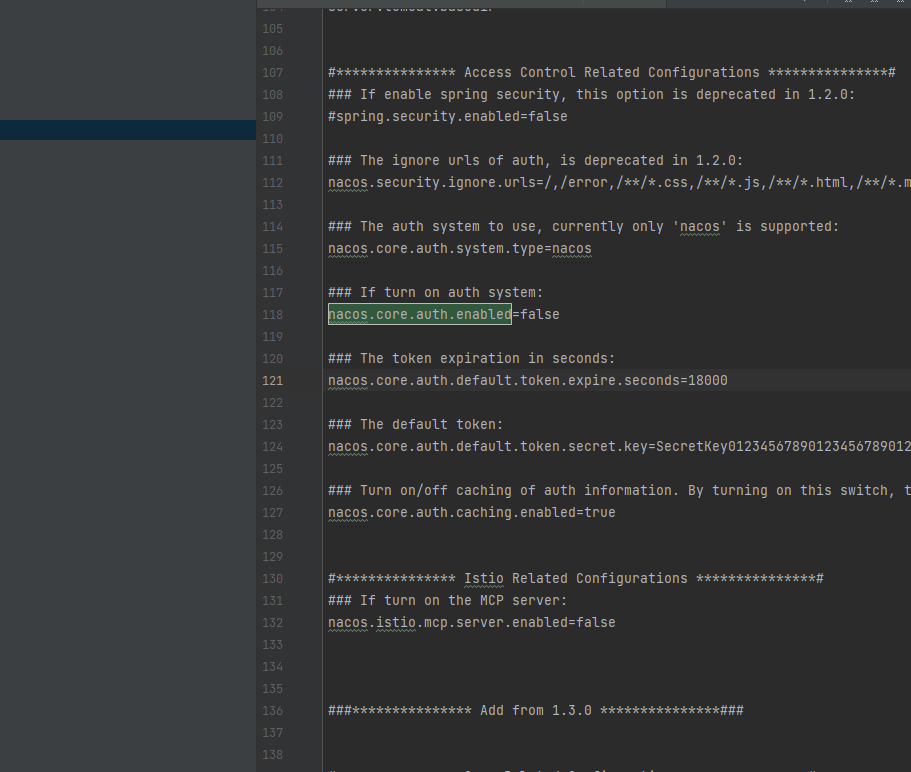Click nacos.core.auth.caching.enabled=true line
The image size is (911, 772).
point(471,513)
